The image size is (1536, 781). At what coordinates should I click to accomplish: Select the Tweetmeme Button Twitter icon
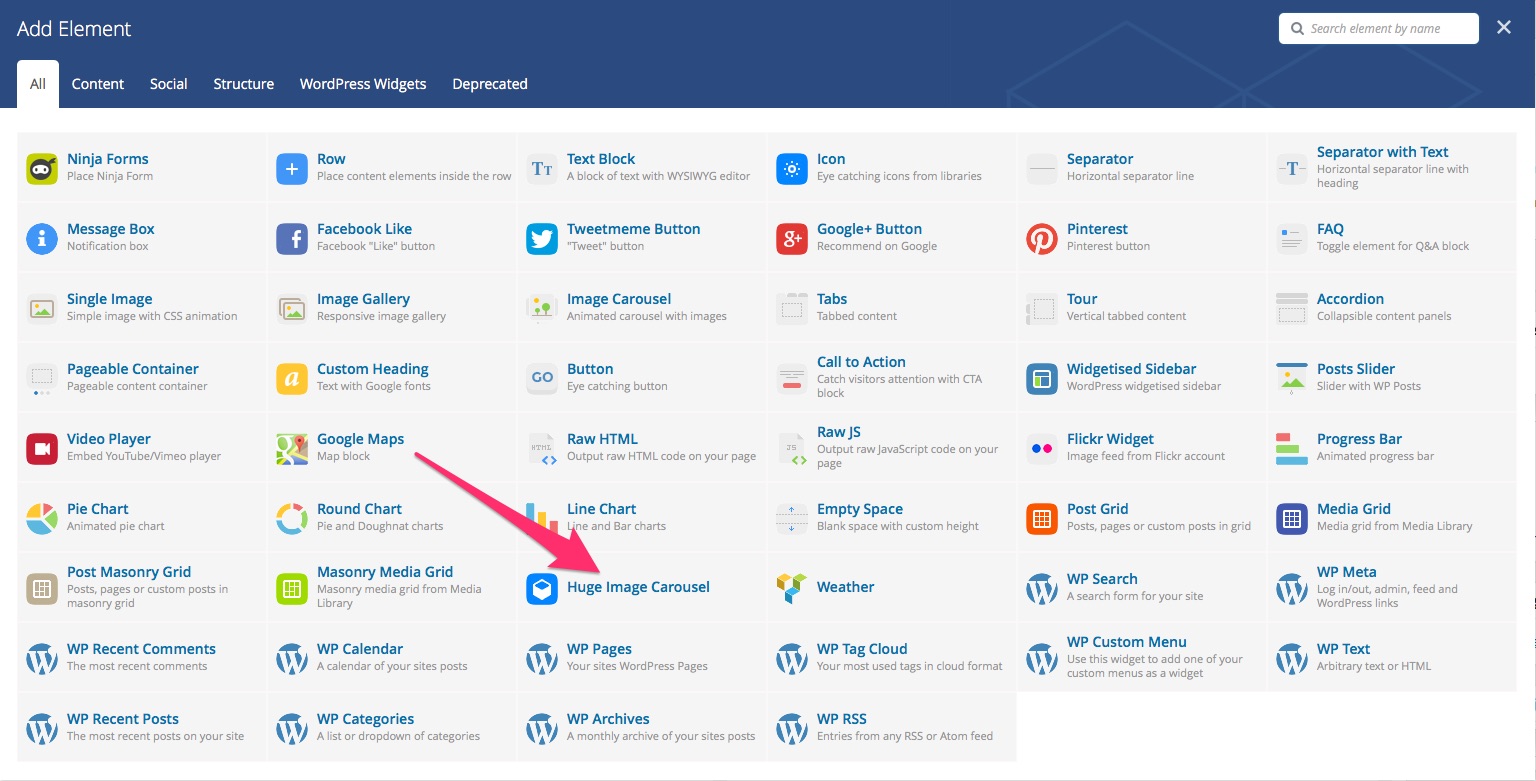[x=542, y=239]
